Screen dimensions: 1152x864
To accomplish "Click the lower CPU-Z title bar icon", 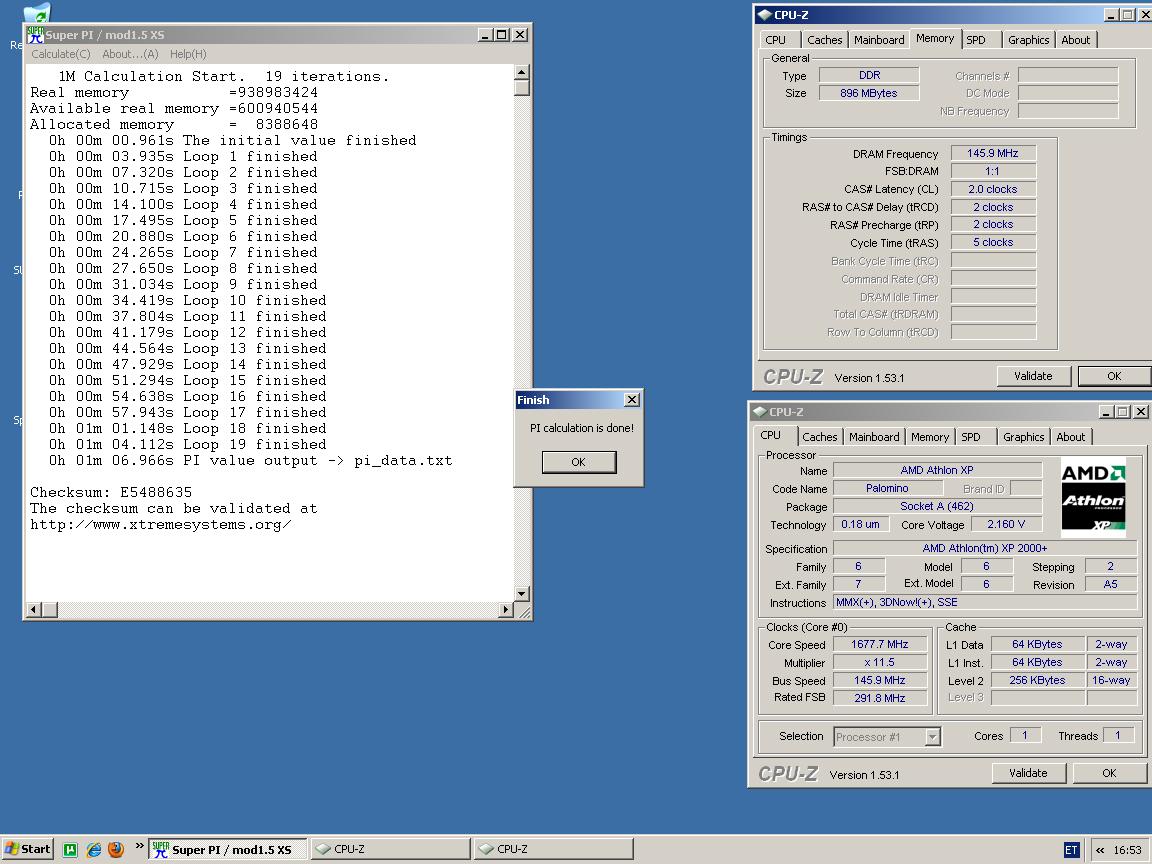I will tap(760, 411).
